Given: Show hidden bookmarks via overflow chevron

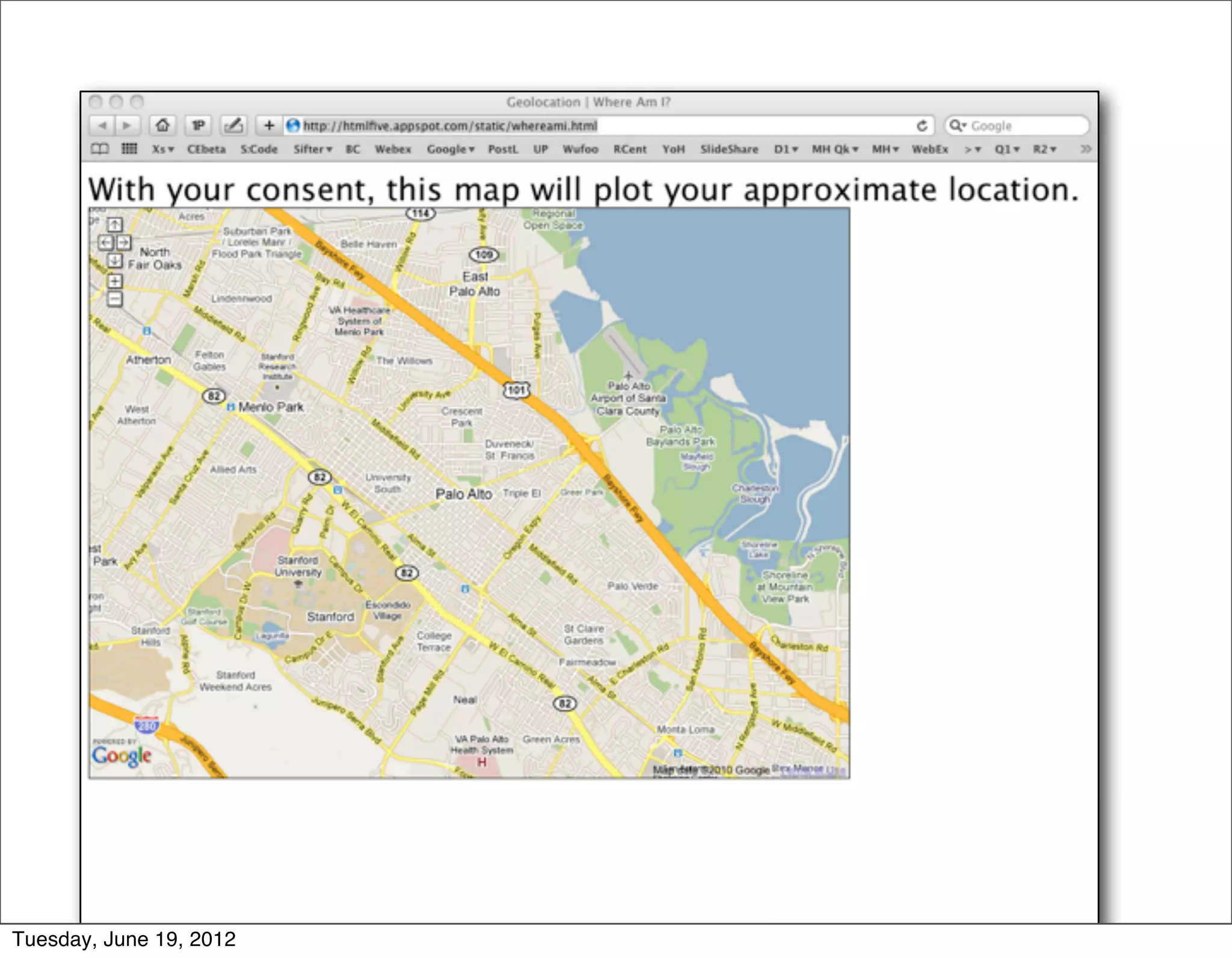Looking at the screenshot, I should [x=1085, y=149].
